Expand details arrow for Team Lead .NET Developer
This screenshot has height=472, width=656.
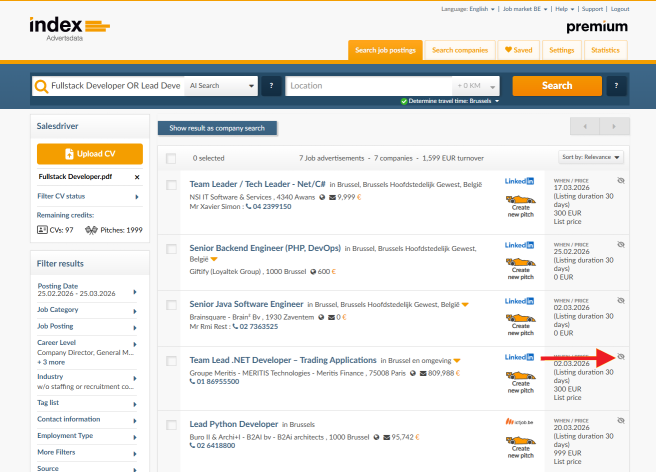(457, 361)
